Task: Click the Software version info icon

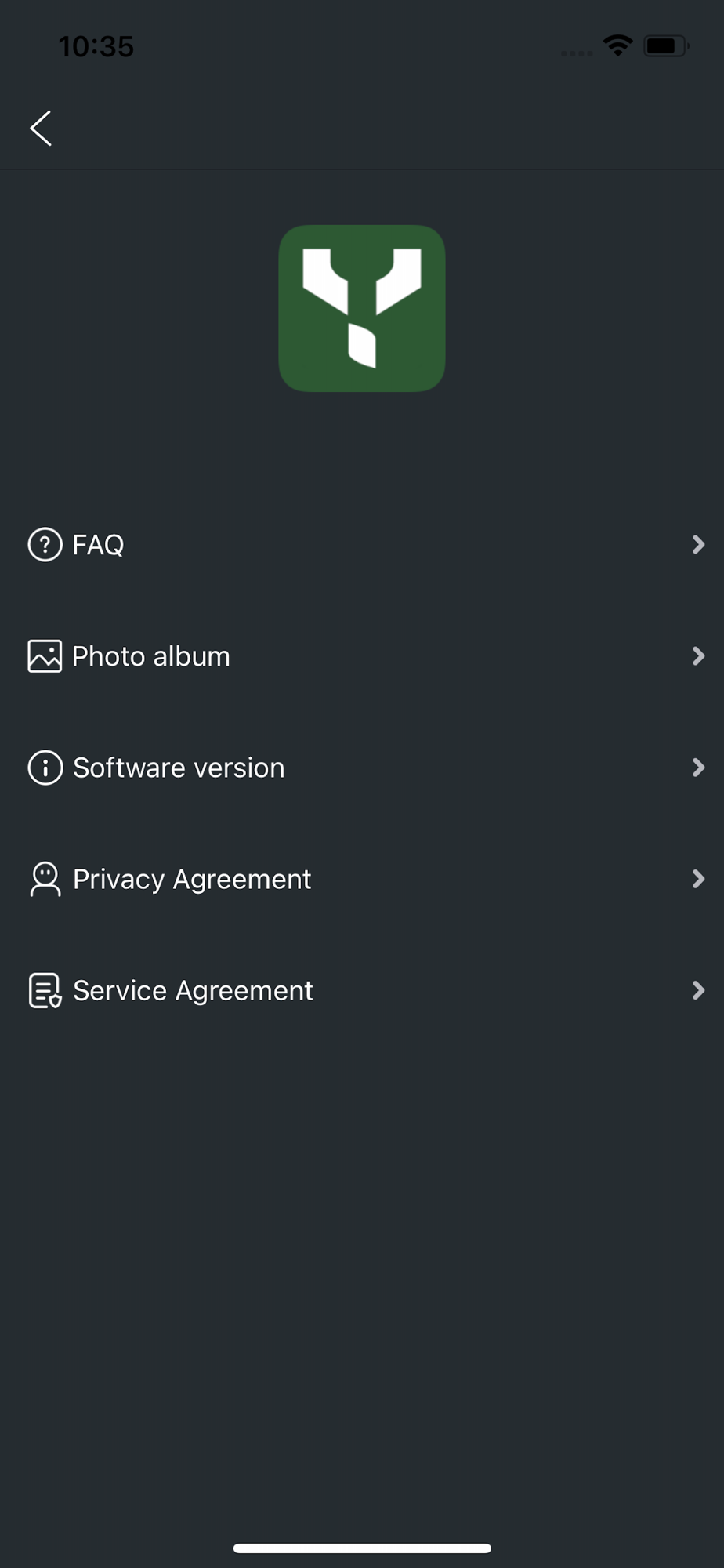Action: coord(45,768)
